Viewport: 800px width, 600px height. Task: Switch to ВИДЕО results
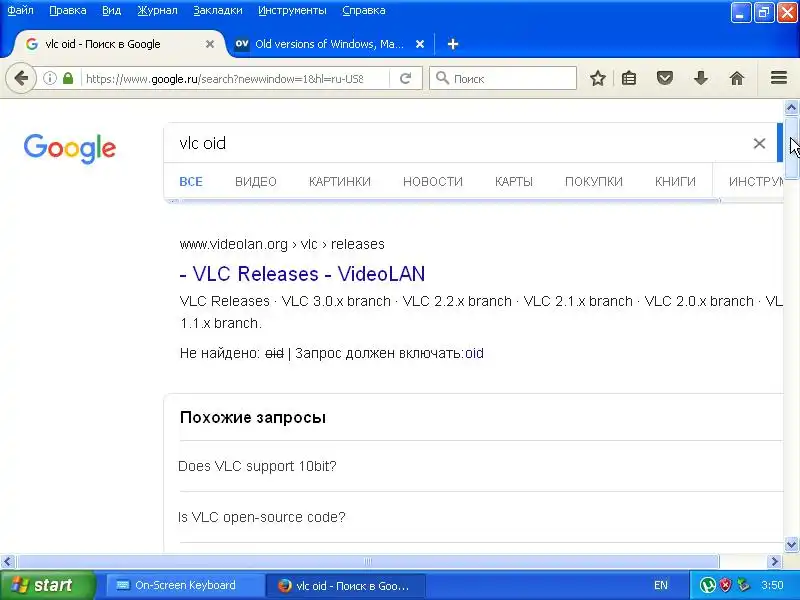click(256, 182)
